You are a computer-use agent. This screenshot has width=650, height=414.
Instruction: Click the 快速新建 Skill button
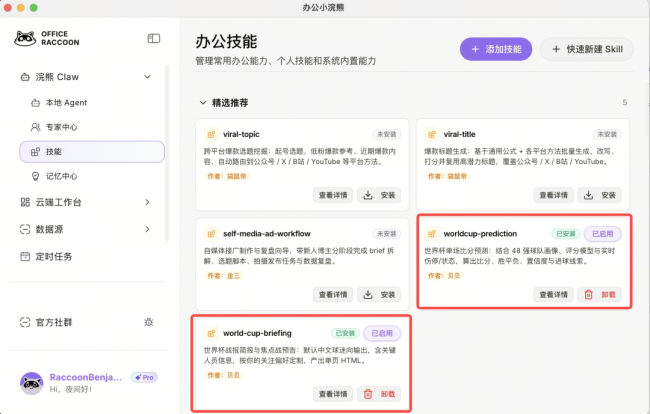click(587, 49)
